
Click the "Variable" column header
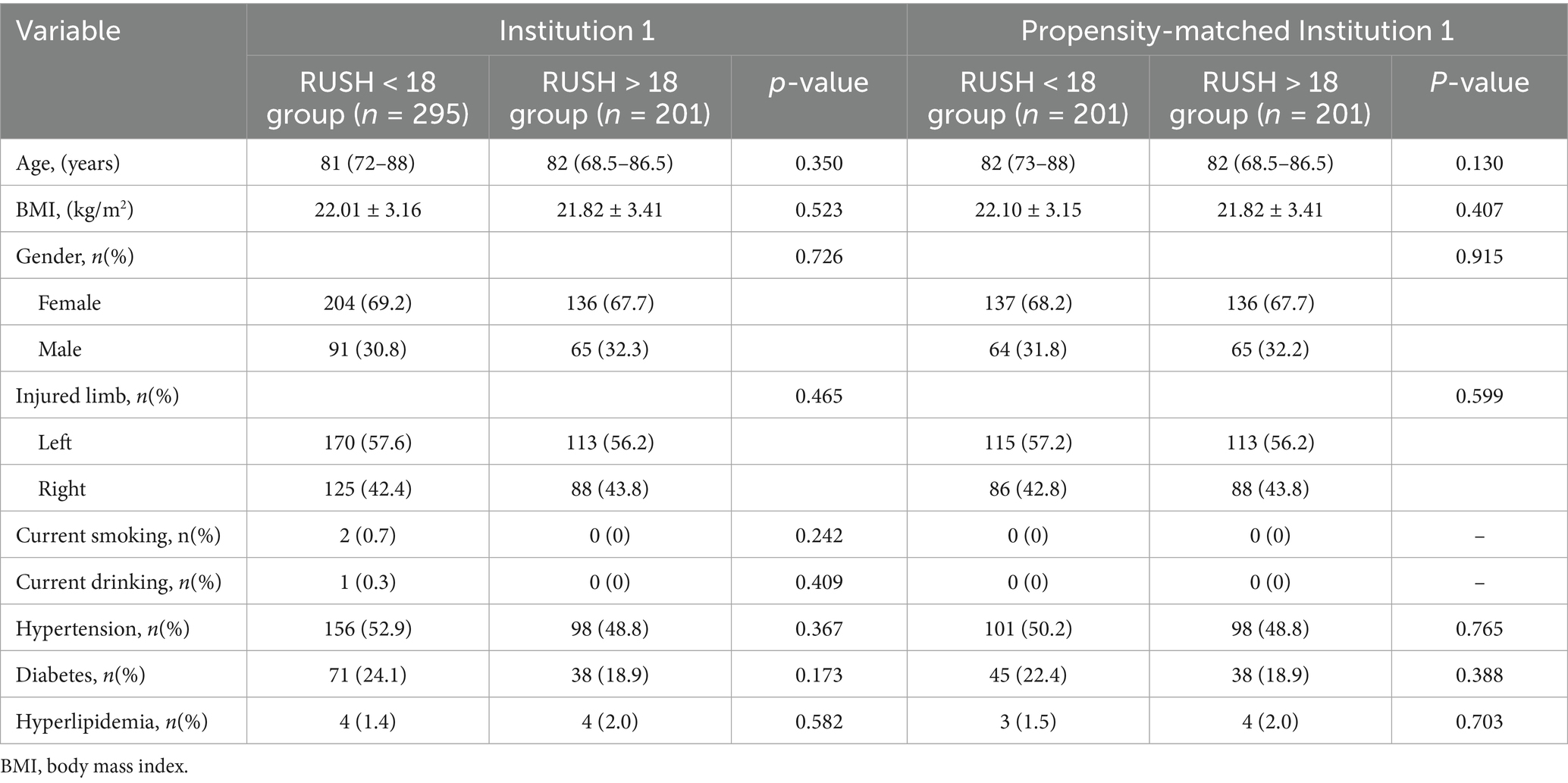pos(68,31)
